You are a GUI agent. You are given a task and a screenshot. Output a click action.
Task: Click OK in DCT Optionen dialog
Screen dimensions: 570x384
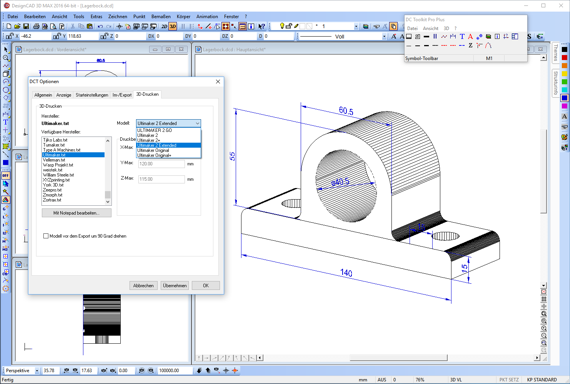tap(206, 285)
